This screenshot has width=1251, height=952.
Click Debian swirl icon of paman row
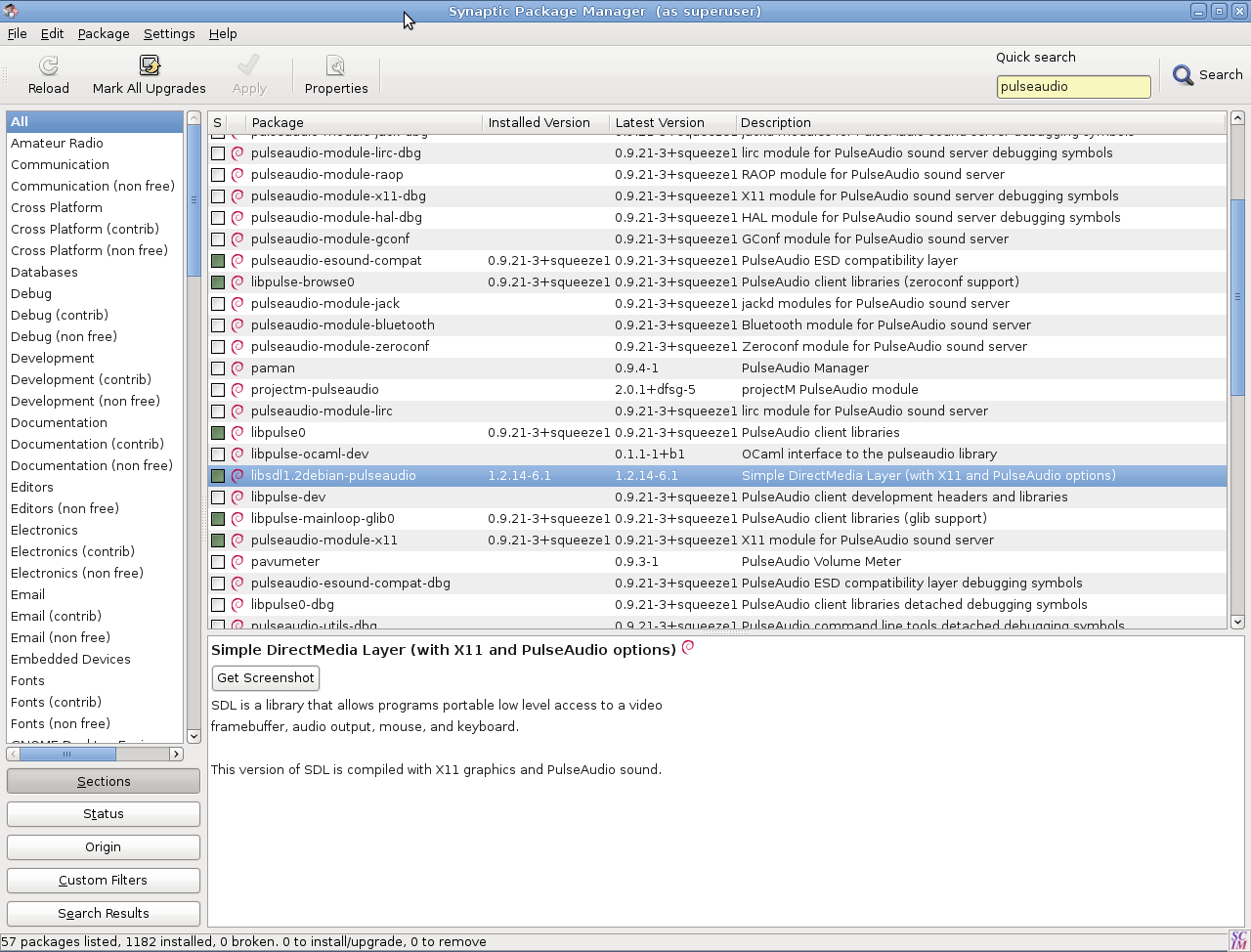click(x=237, y=368)
